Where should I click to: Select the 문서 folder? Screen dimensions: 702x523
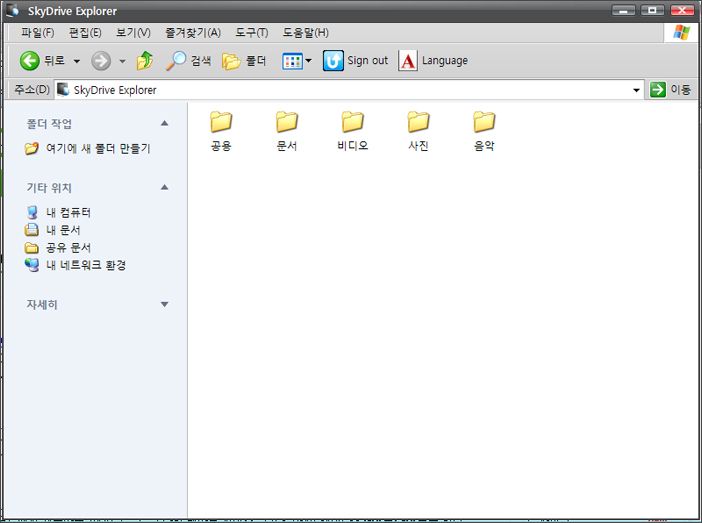(287, 131)
